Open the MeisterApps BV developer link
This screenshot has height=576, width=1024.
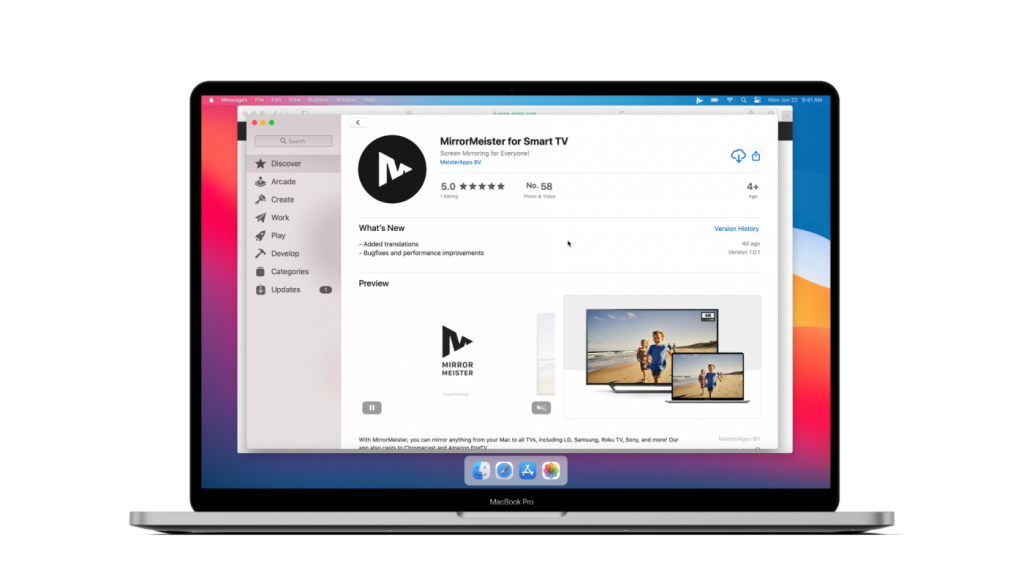pyautogui.click(x=460, y=162)
